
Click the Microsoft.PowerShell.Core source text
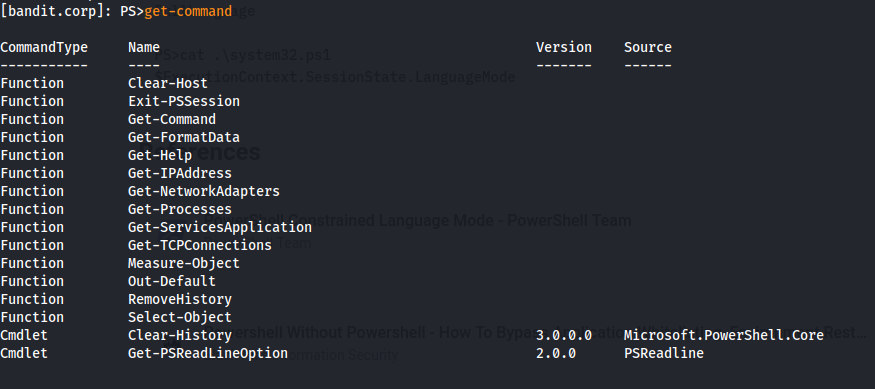tap(724, 335)
